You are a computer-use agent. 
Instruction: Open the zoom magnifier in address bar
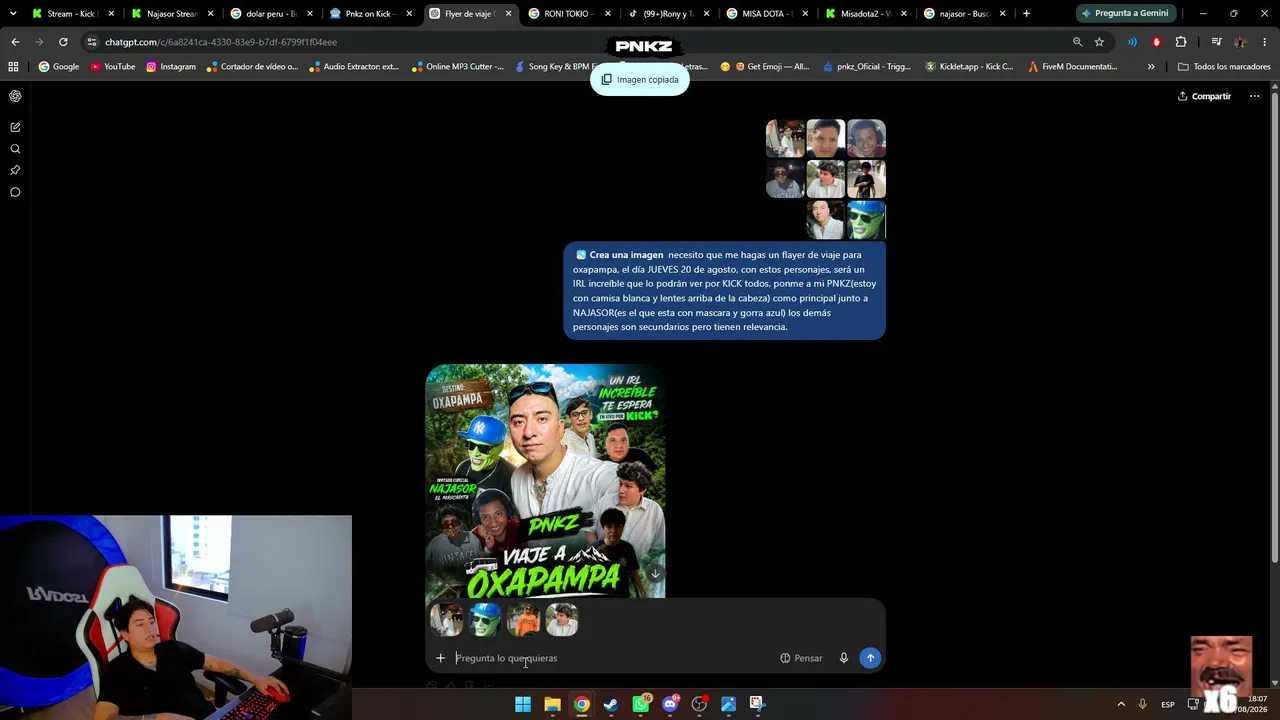(1077, 42)
